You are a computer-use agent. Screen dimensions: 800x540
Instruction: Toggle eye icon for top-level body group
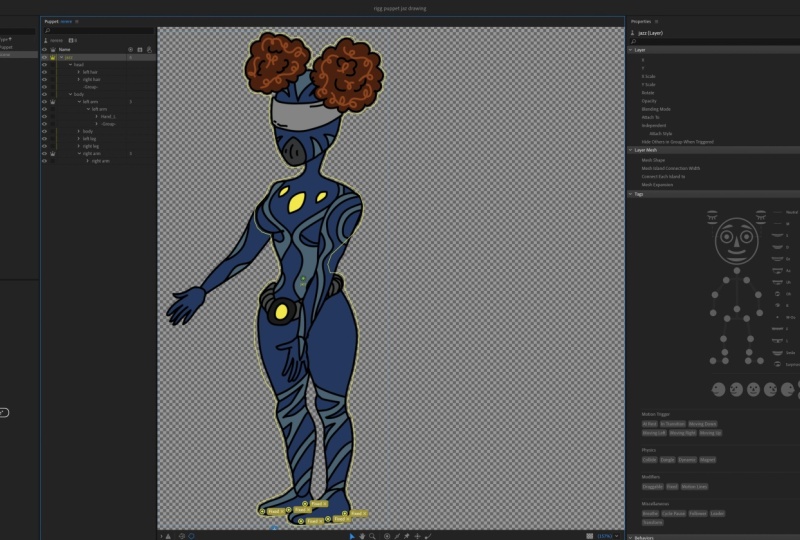(44, 94)
